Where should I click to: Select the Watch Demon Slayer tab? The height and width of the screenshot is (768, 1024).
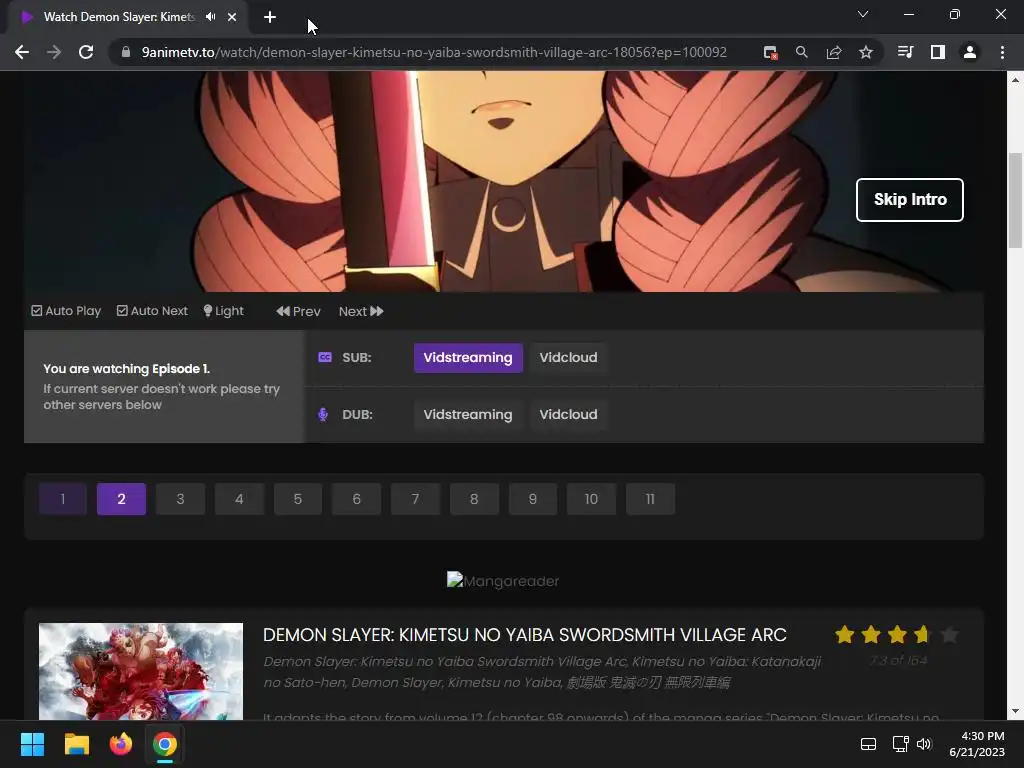tap(119, 17)
